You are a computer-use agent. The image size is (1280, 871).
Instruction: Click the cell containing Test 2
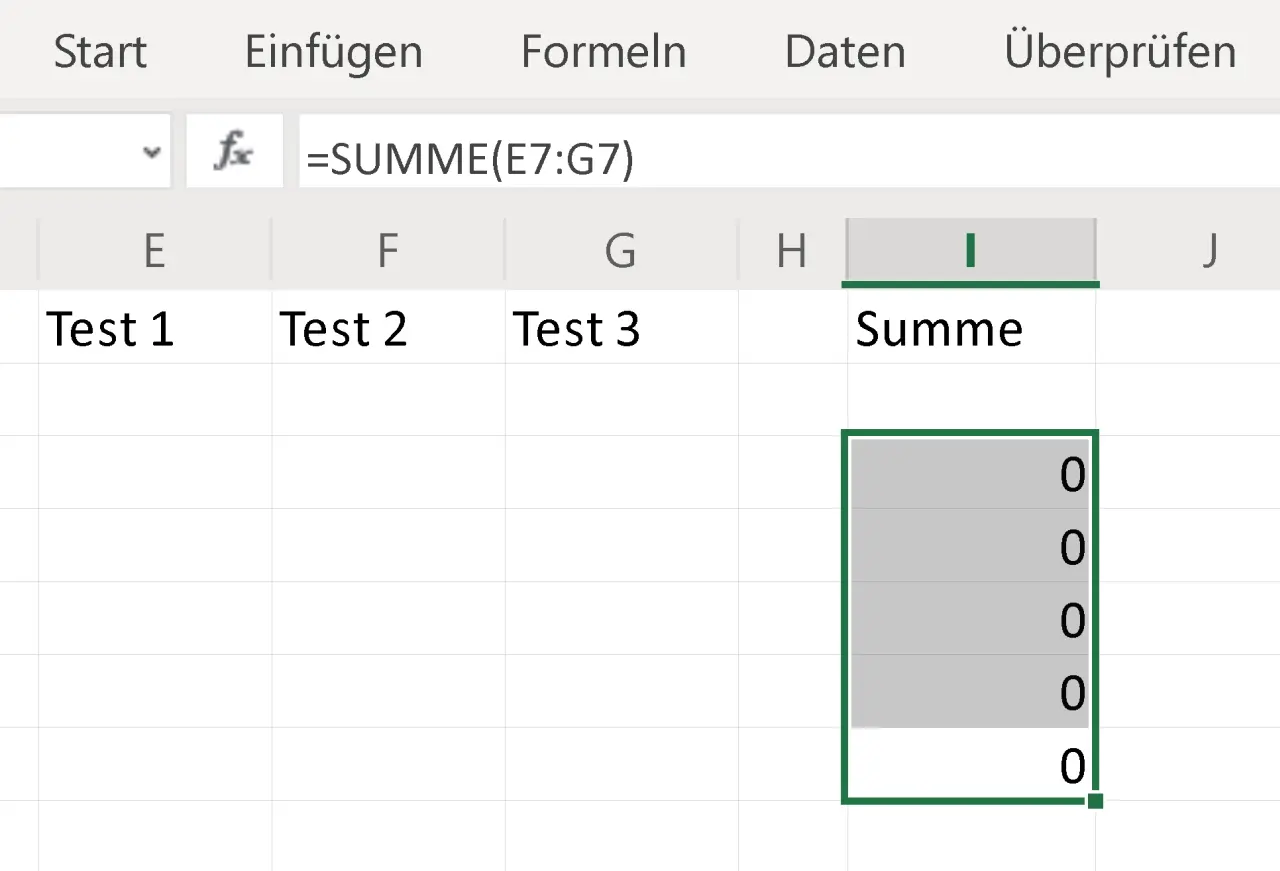[x=344, y=328]
